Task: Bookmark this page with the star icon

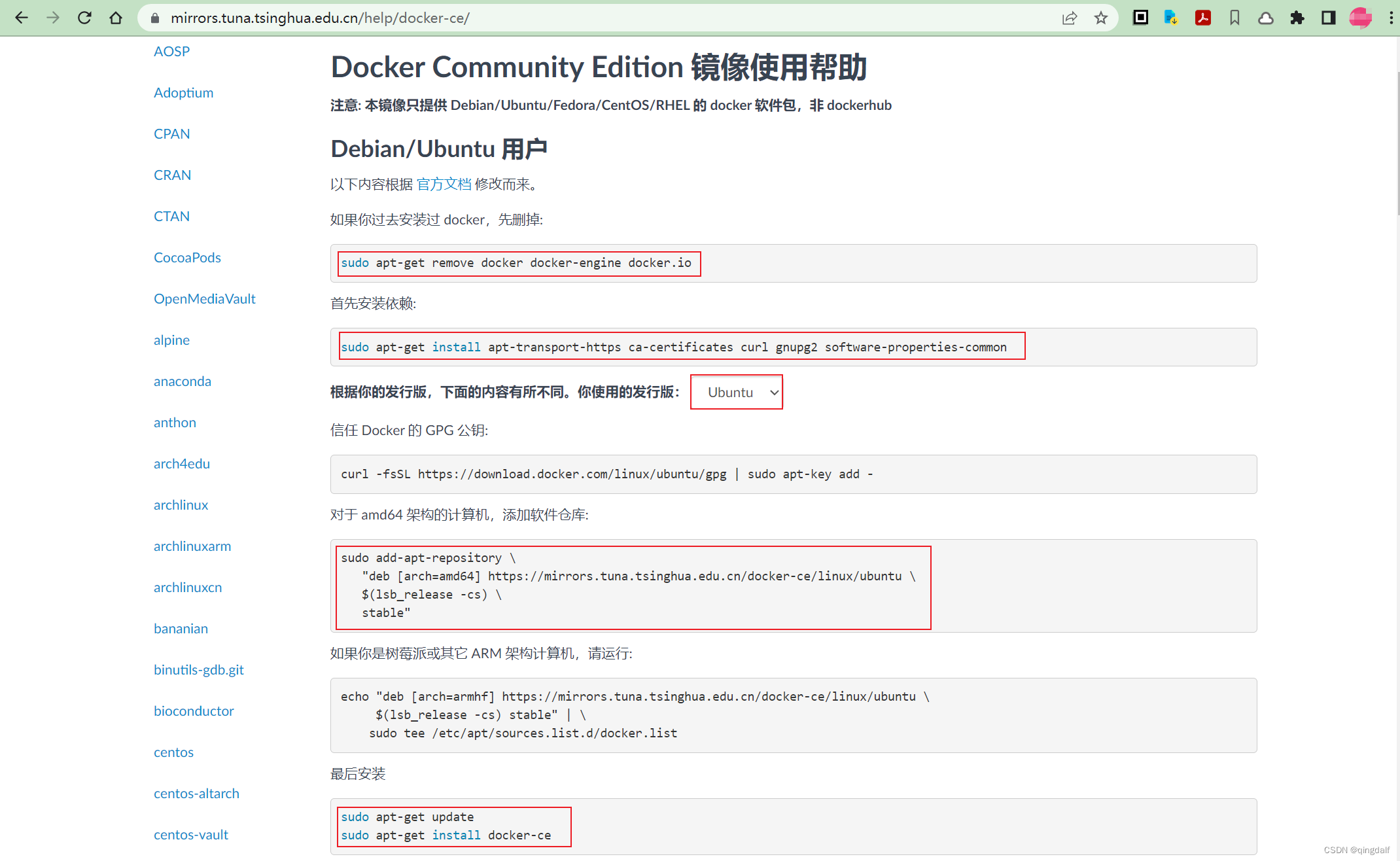Action: pos(1101,18)
